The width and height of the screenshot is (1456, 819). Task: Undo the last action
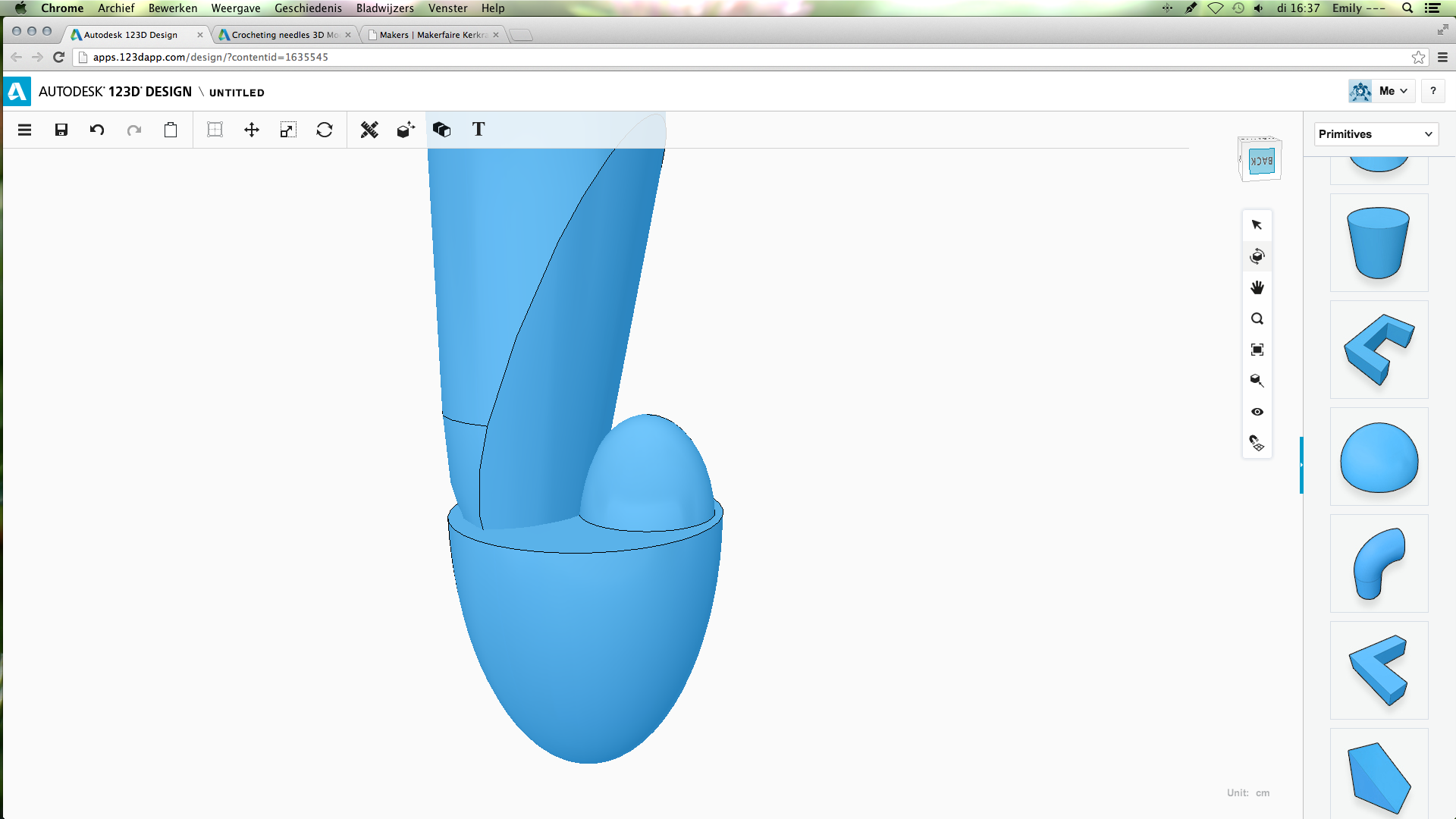[97, 130]
